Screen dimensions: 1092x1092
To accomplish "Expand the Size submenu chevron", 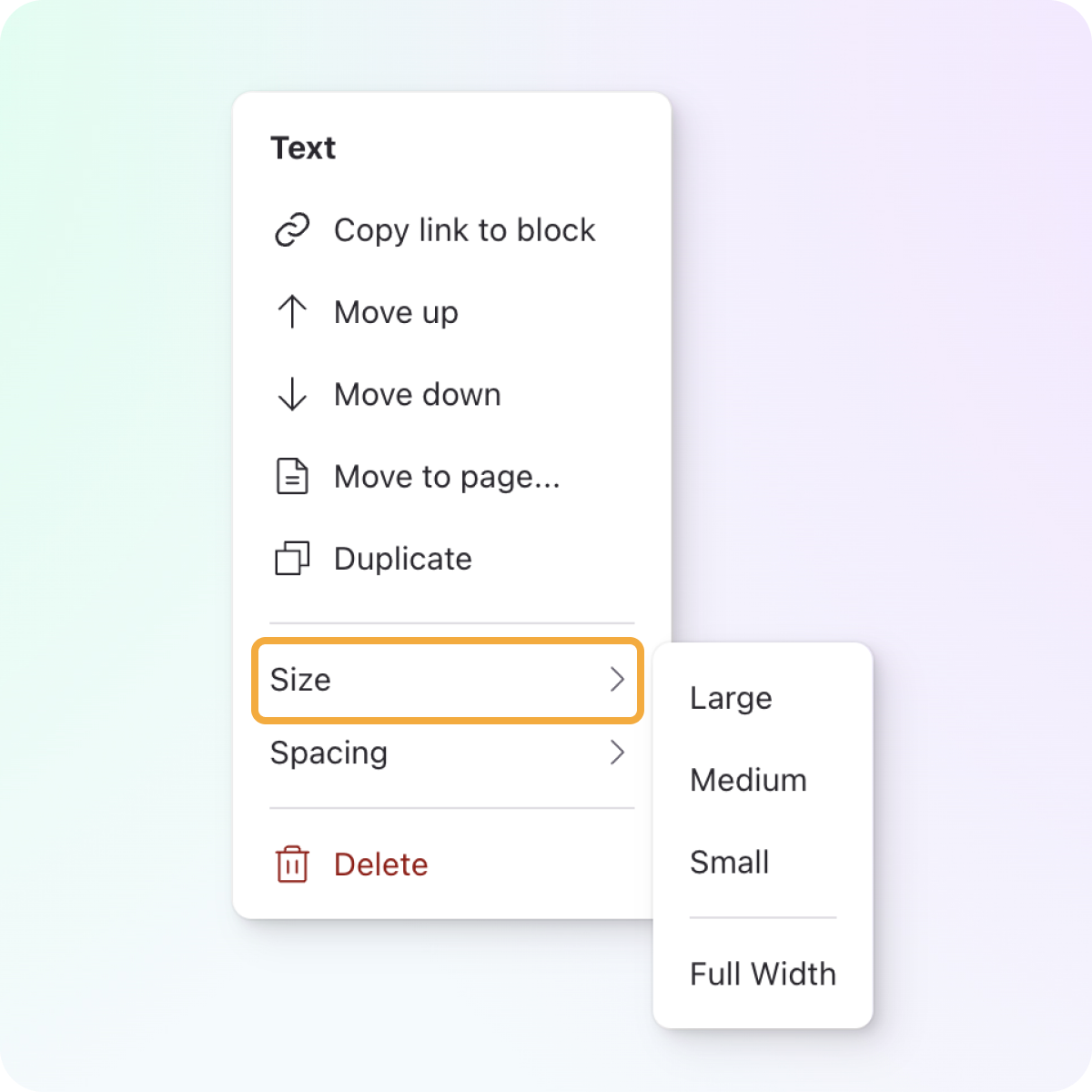I will tap(617, 680).
